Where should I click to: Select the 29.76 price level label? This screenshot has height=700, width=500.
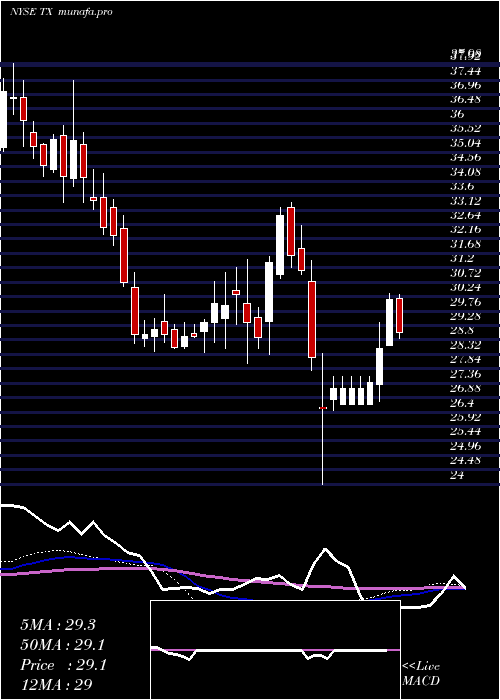[465, 302]
